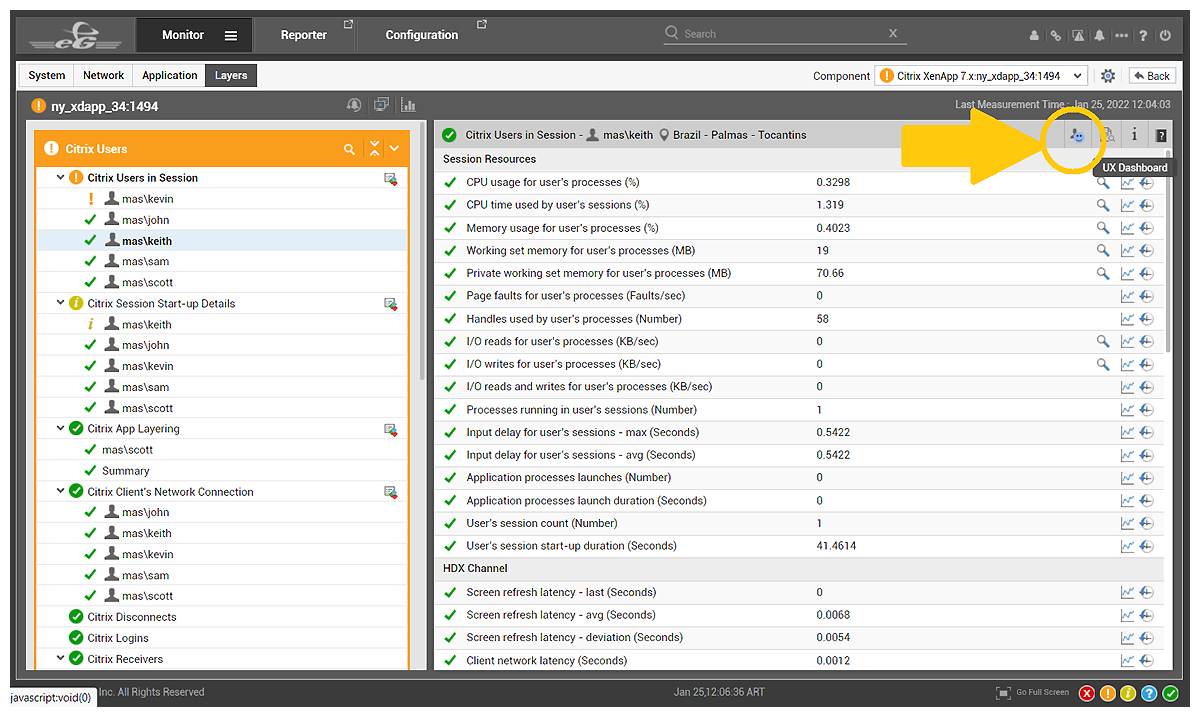
Task: Switch to the Network tab
Action: (x=104, y=75)
